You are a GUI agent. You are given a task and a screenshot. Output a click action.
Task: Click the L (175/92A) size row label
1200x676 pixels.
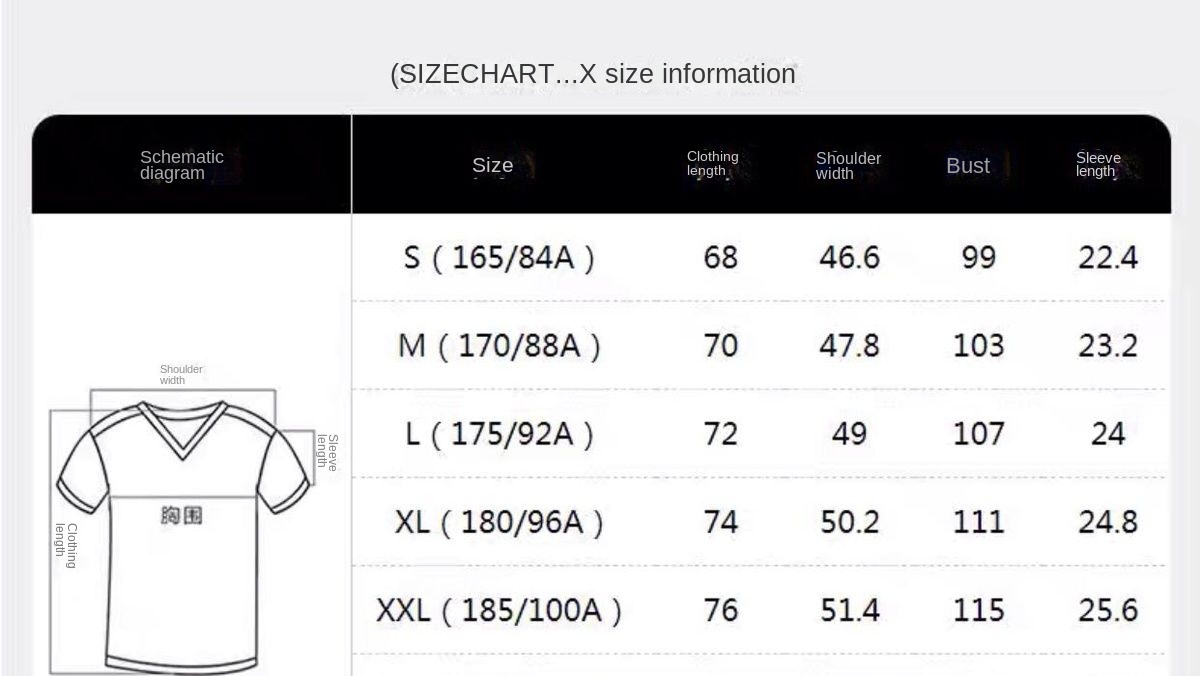click(499, 434)
